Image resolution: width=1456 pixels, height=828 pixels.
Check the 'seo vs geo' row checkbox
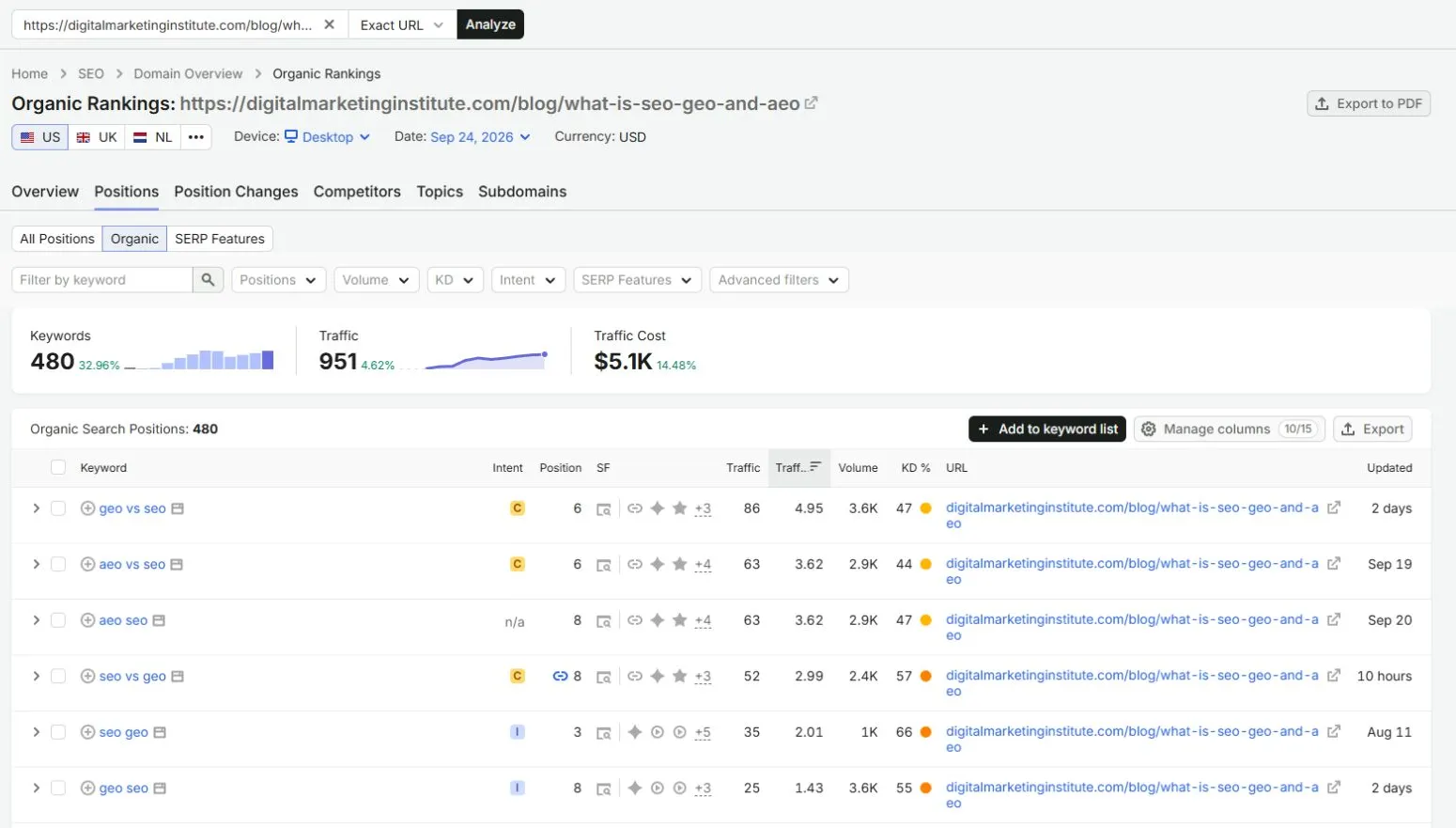[58, 677]
